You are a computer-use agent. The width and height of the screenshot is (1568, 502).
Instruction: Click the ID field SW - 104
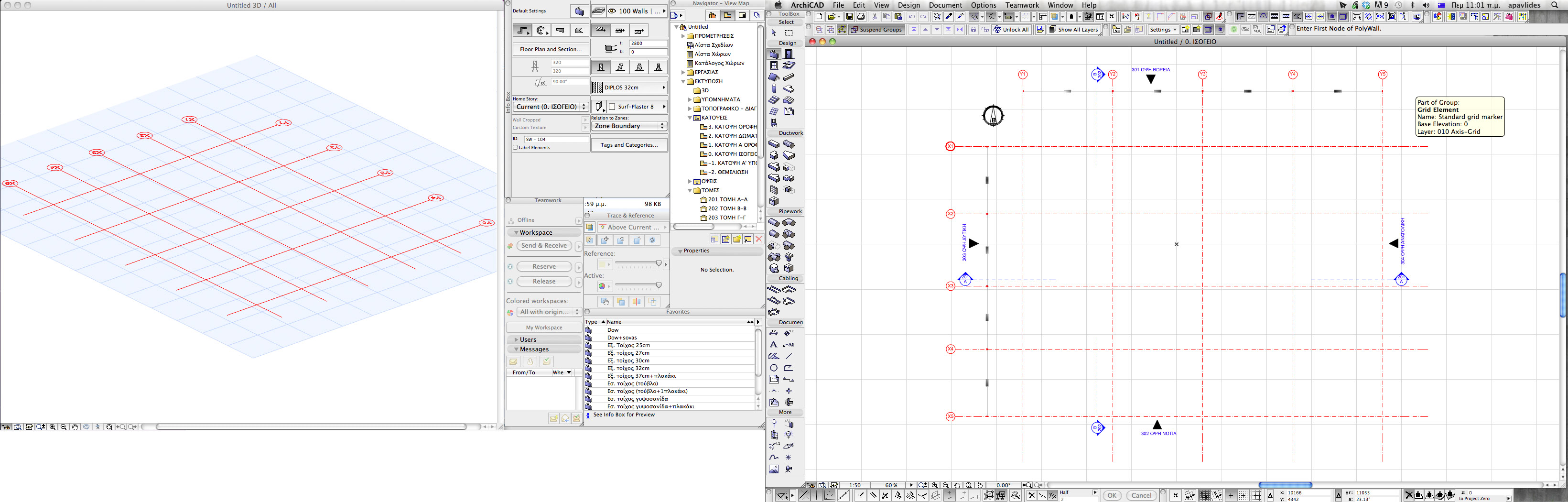point(556,140)
